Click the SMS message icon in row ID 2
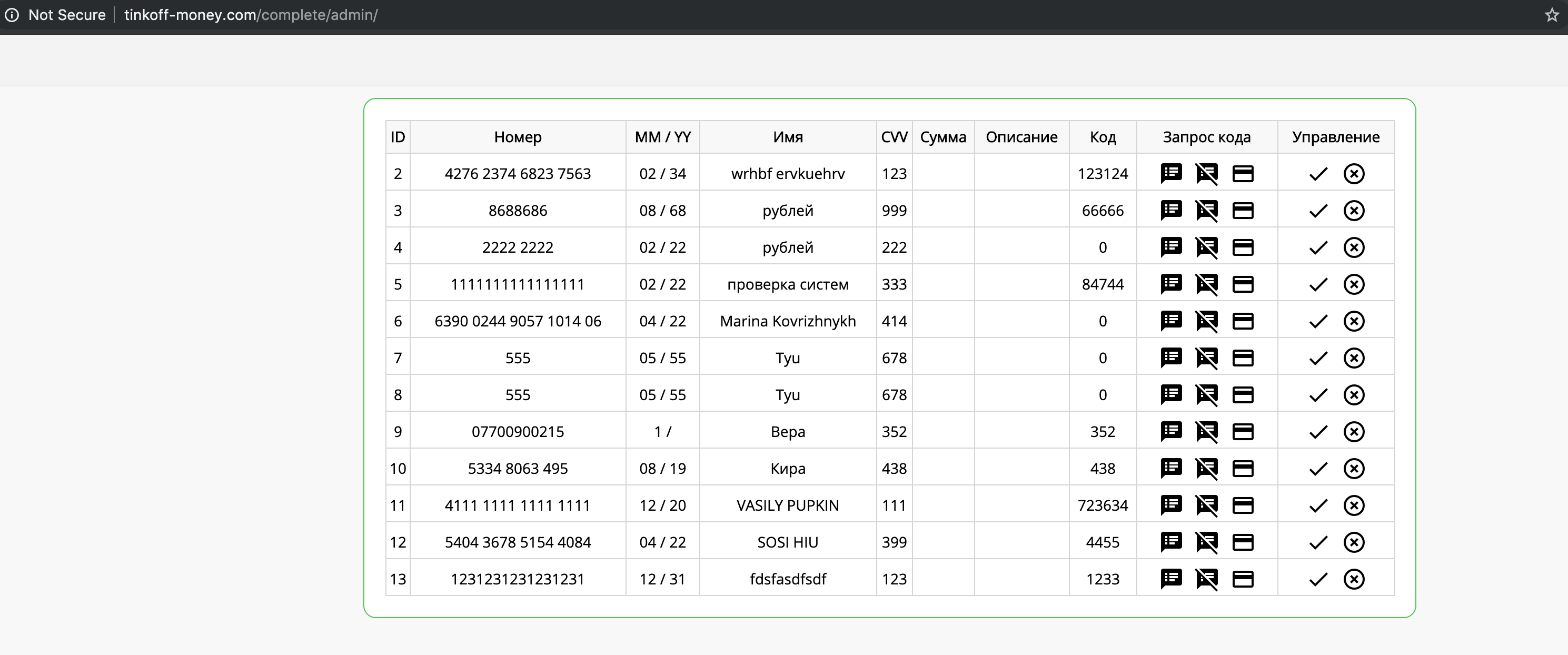 (x=1170, y=173)
